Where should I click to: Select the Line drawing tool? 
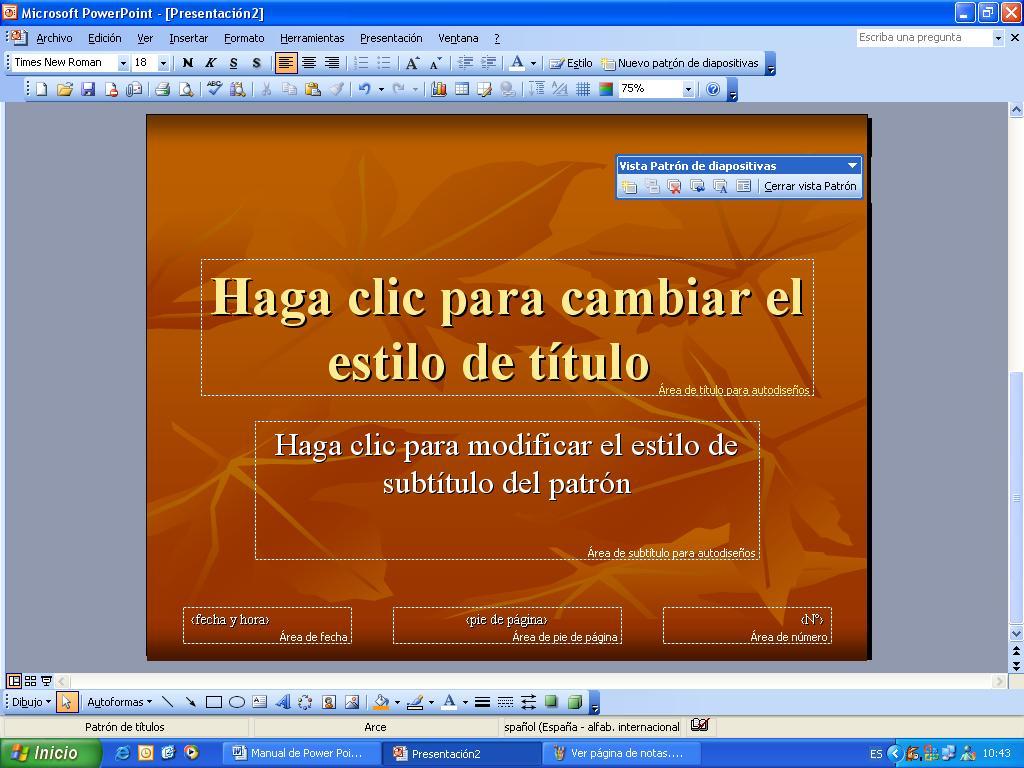click(168, 702)
